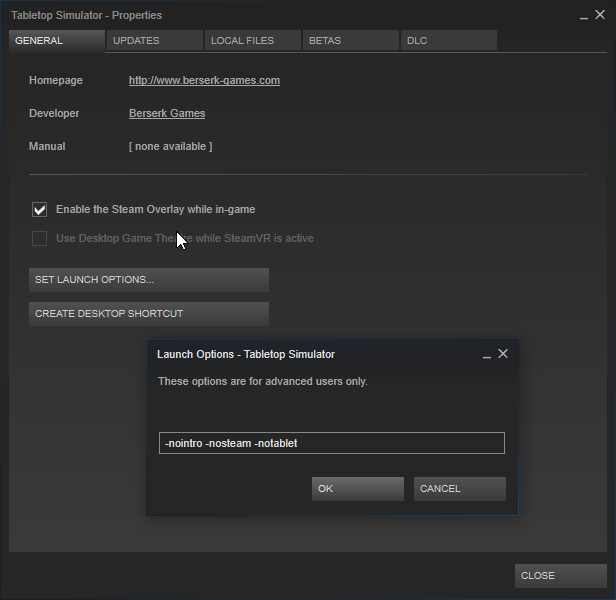616x600 pixels.
Task: Minimize the Launch Options dialog
Action: click(x=487, y=355)
